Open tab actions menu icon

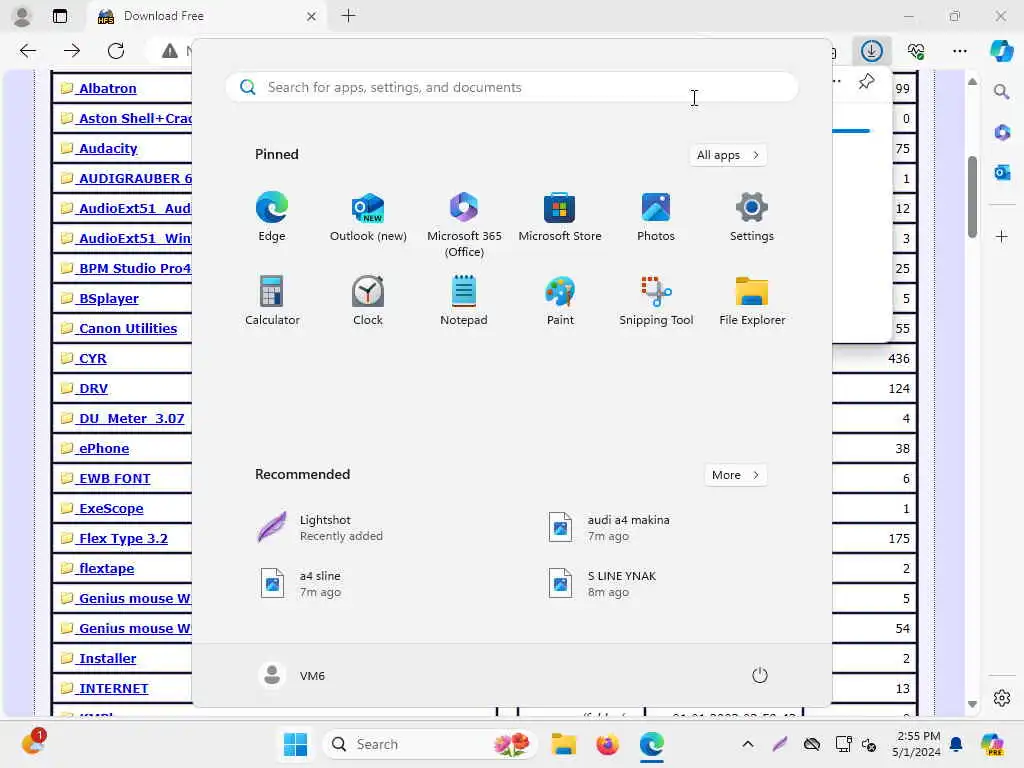(59, 16)
